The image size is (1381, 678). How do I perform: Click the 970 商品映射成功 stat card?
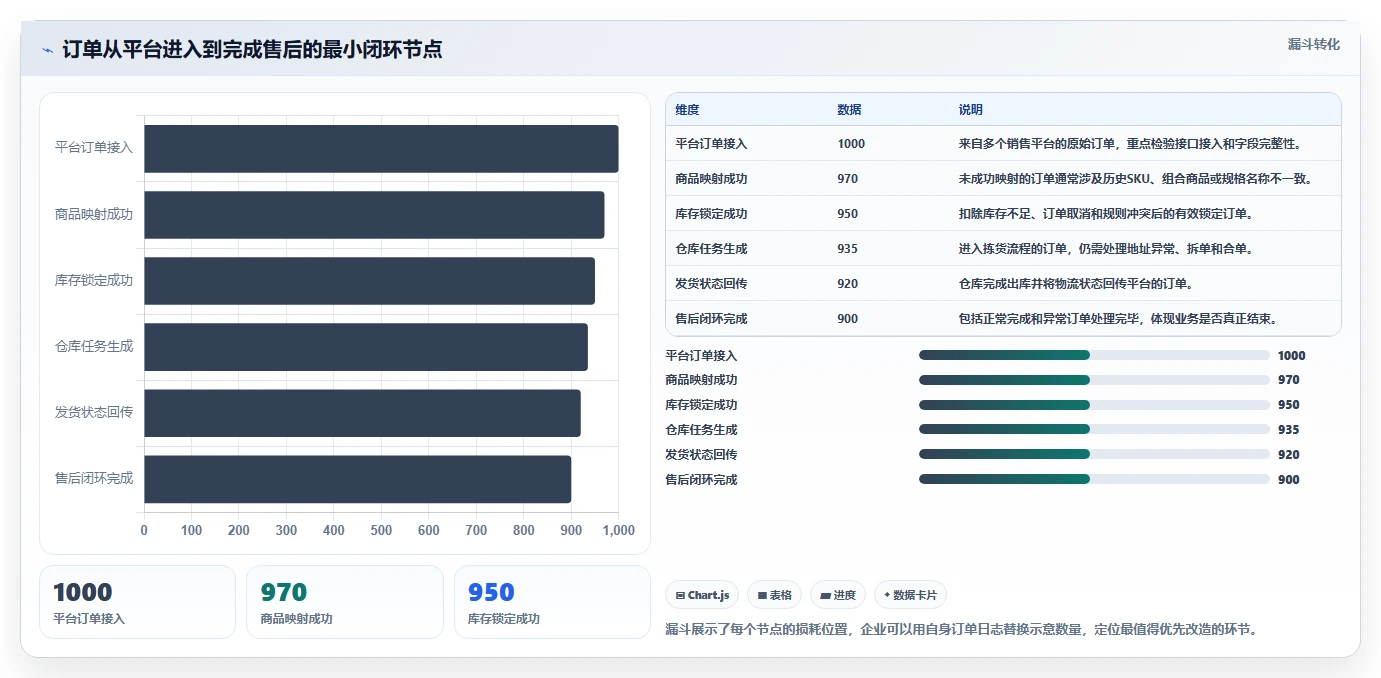[344, 602]
